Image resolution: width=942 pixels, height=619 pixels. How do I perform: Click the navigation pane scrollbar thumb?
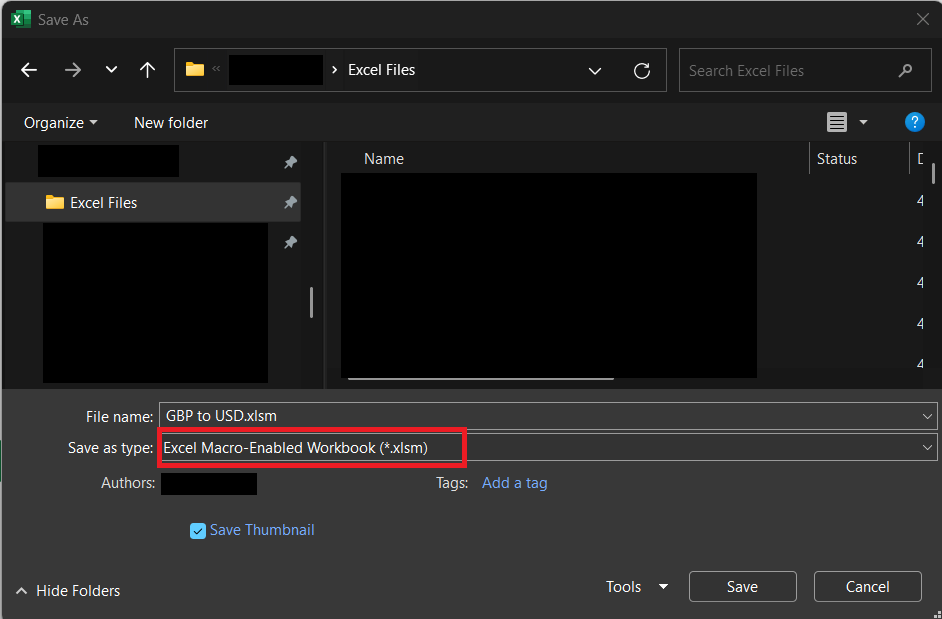311,302
